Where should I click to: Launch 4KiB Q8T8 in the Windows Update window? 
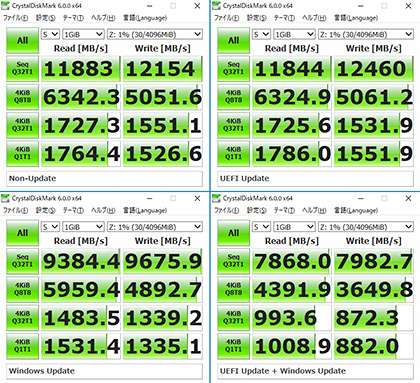click(x=22, y=289)
